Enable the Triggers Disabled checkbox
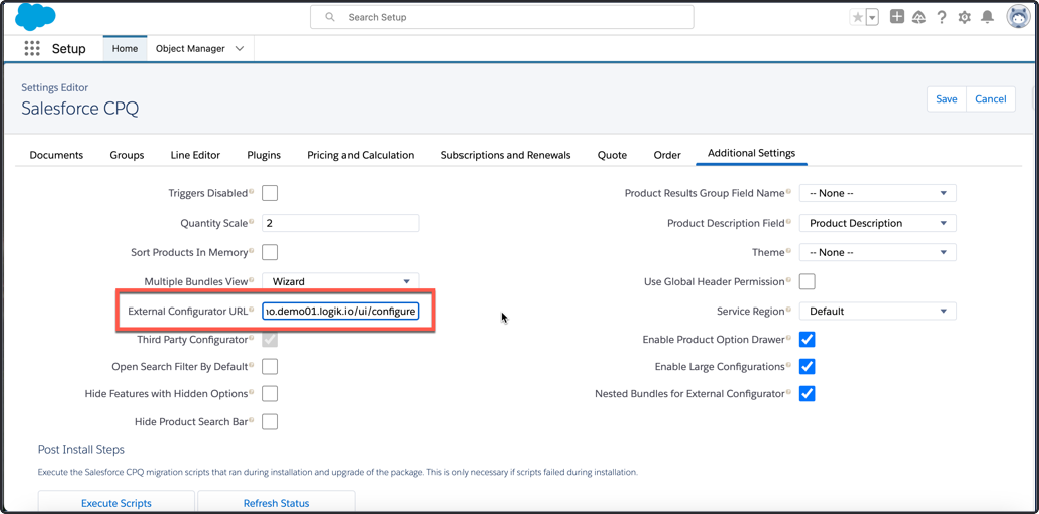This screenshot has width=1039, height=514. [x=270, y=193]
